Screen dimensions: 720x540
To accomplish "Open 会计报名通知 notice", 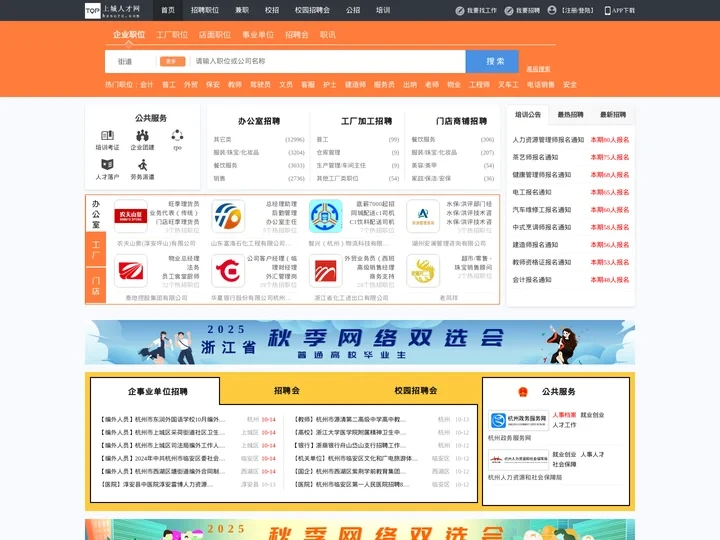I will 532,280.
